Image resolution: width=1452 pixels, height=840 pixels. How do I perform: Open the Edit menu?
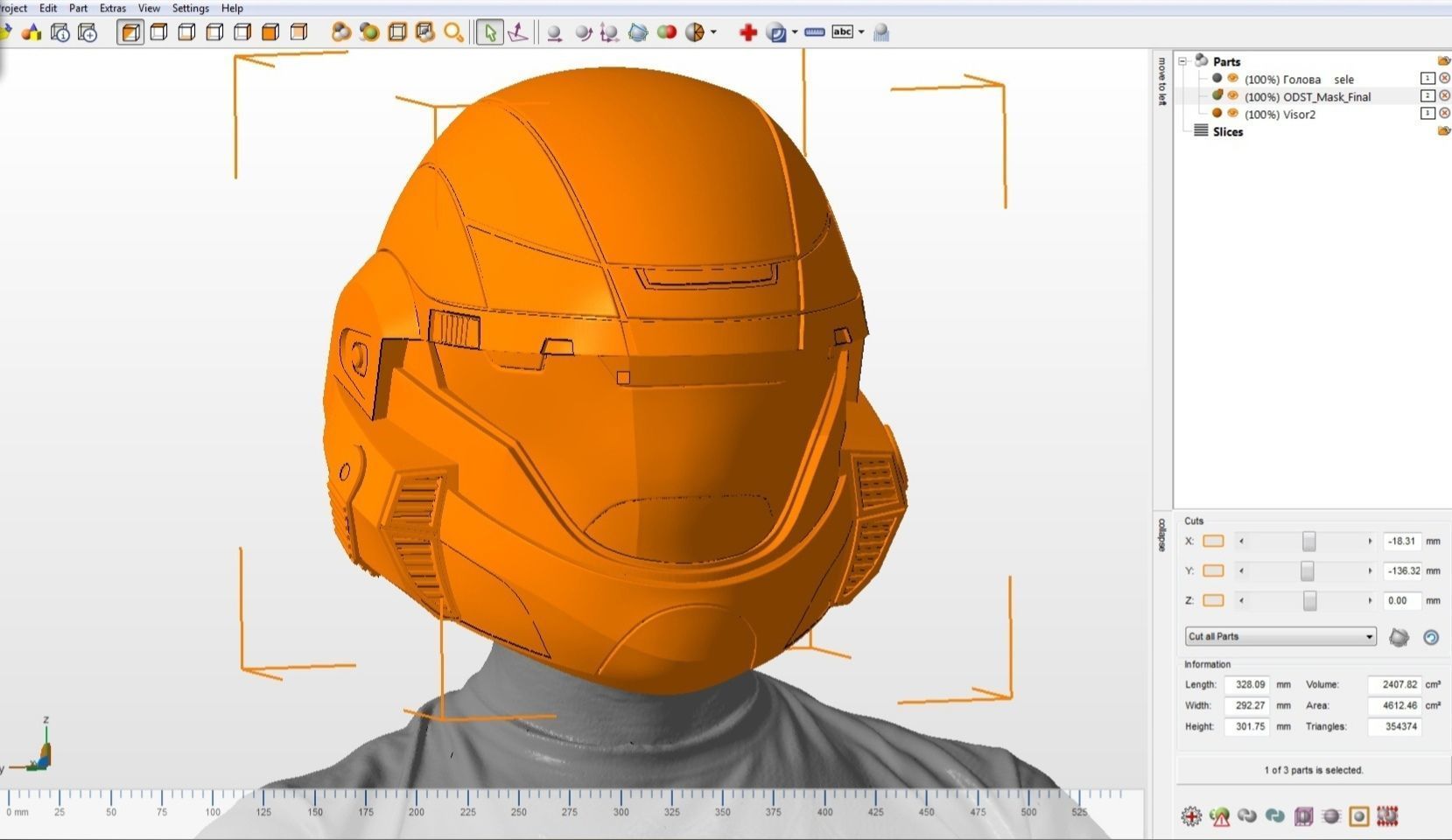pyautogui.click(x=48, y=8)
